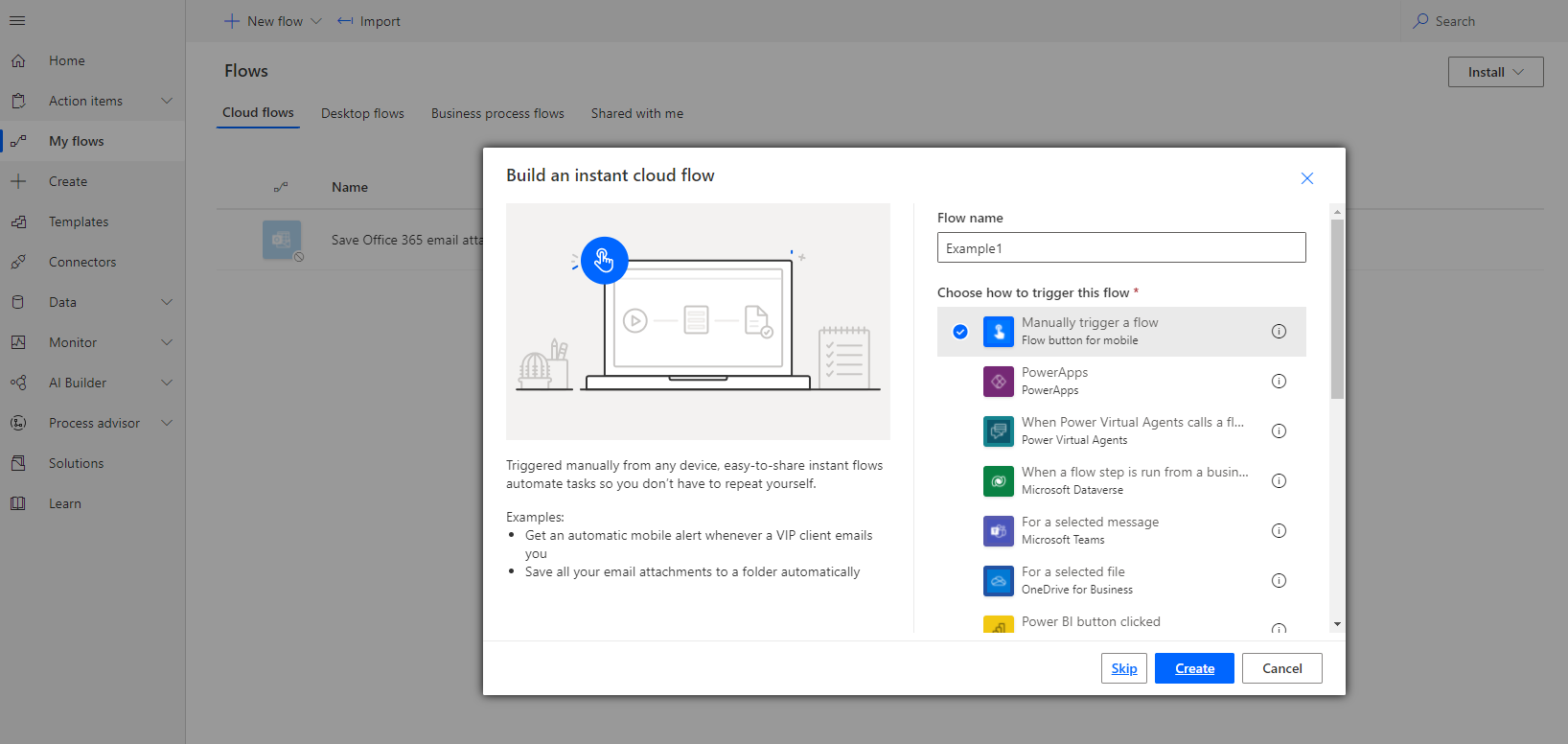
Task: Open the New flow dropdown
Action: coord(273,21)
